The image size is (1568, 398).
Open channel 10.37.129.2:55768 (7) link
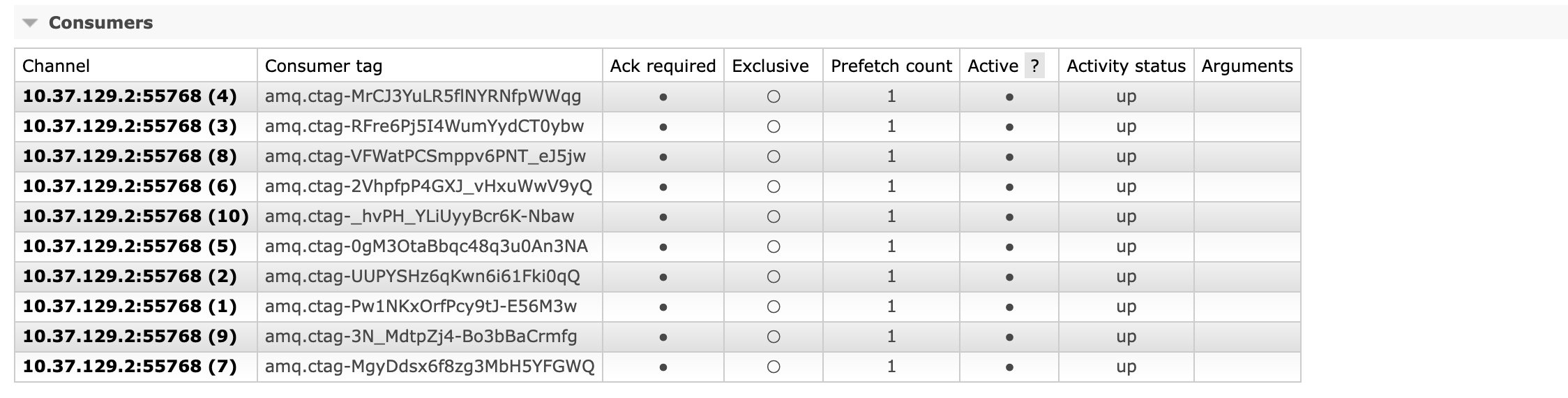(x=130, y=367)
